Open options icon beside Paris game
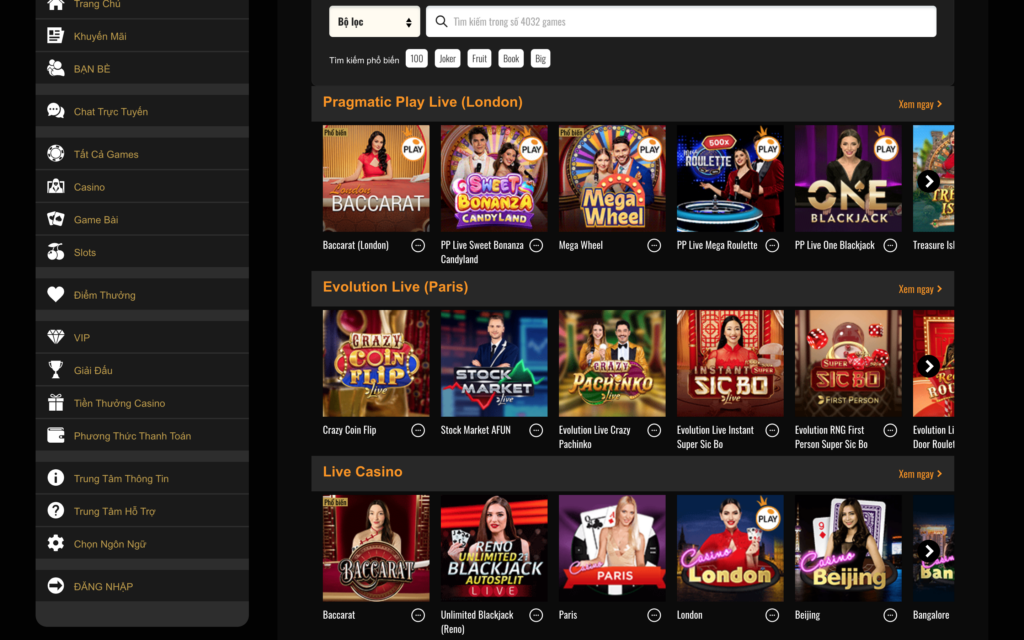 pos(654,615)
